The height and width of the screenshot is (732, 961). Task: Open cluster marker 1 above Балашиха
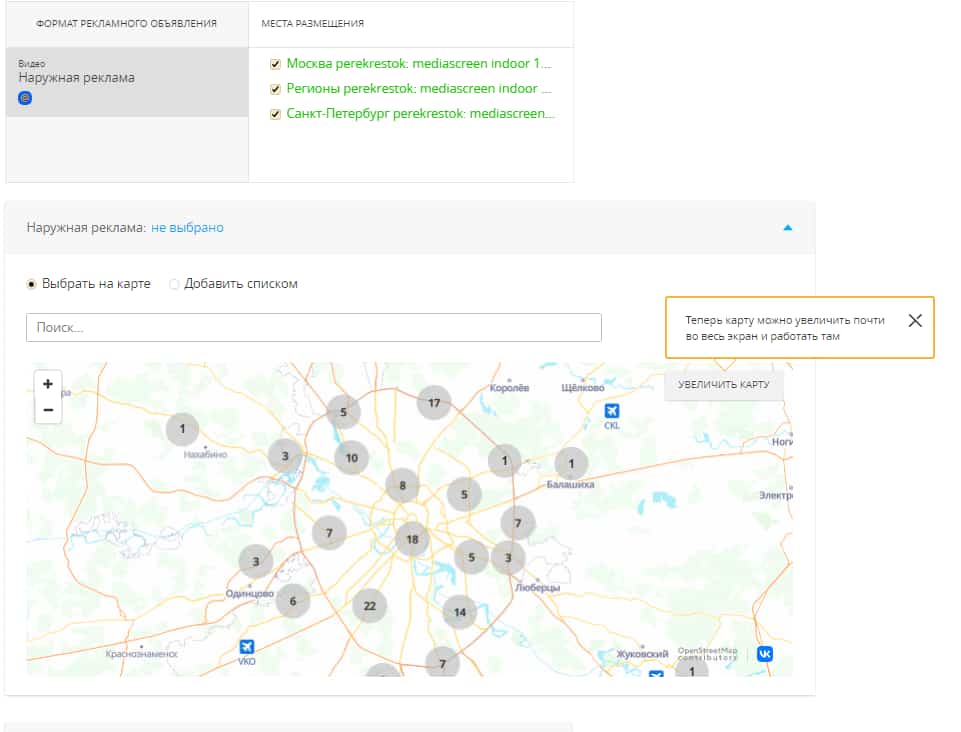[x=571, y=463]
